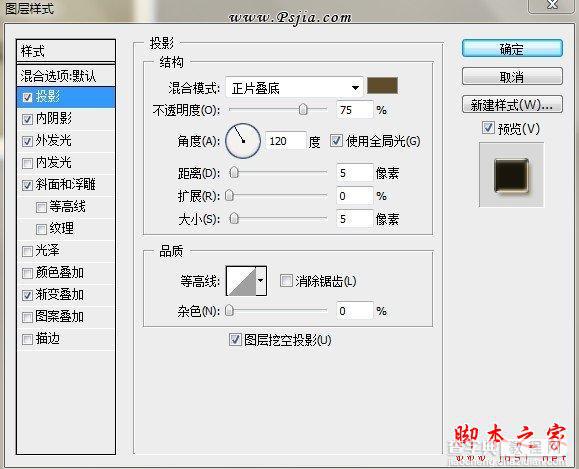Click the 角度 input field showing 120
Screen dimensions: 579x469
pos(286,141)
